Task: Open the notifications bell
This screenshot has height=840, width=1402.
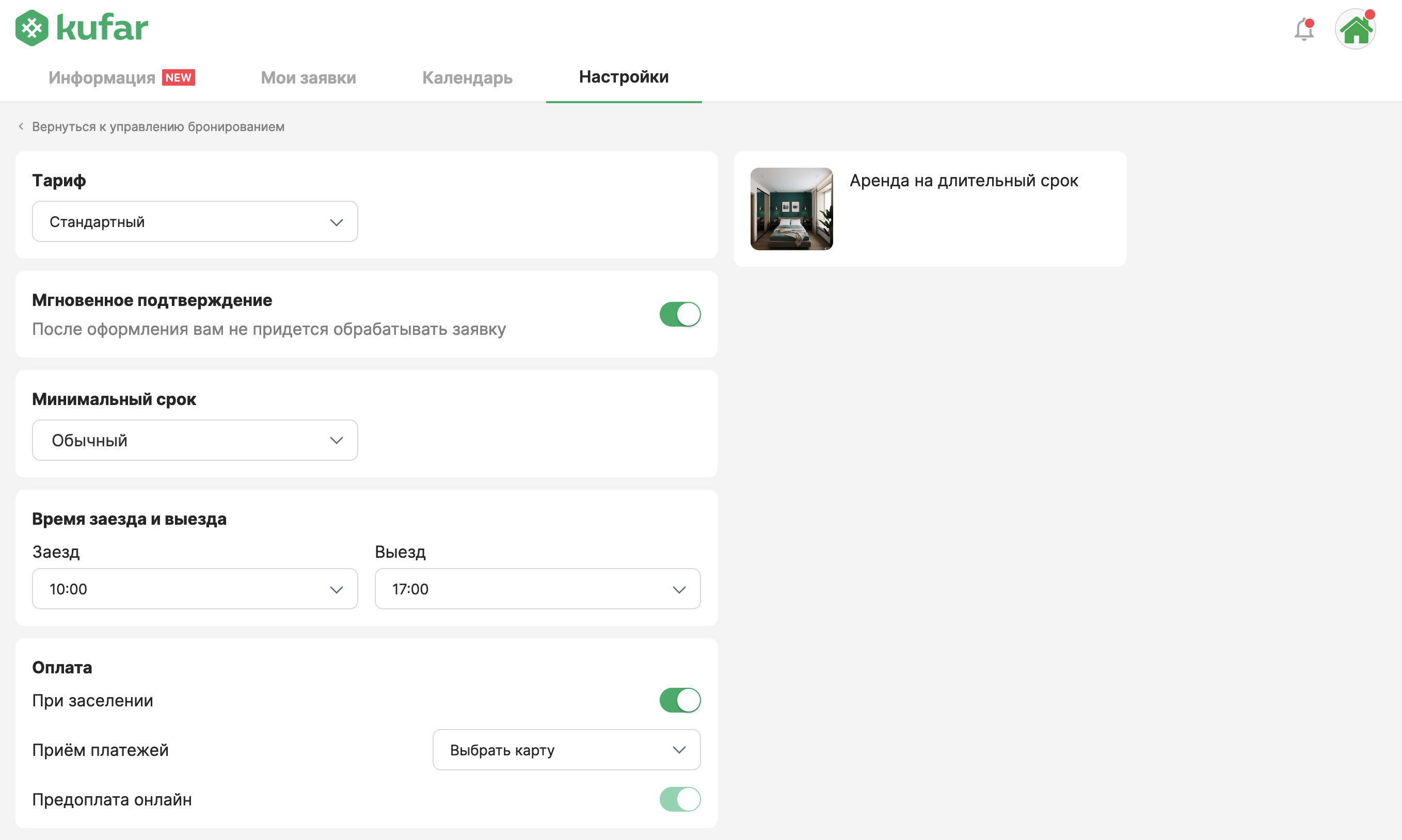Action: coord(1304,29)
